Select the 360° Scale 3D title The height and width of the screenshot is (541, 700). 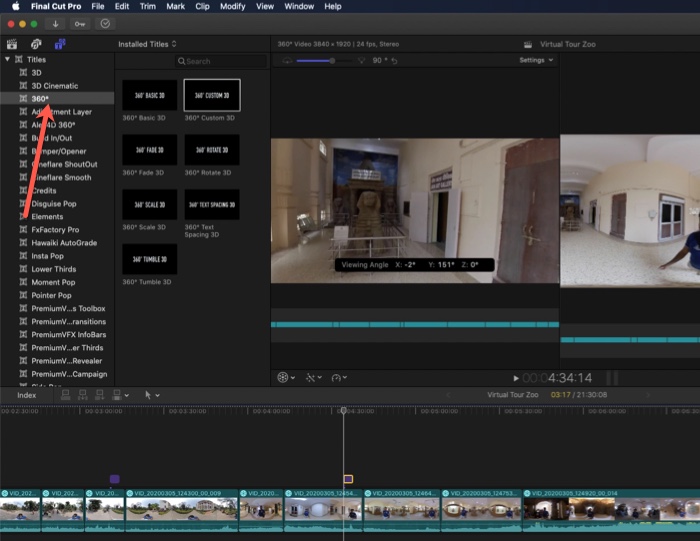click(150, 204)
